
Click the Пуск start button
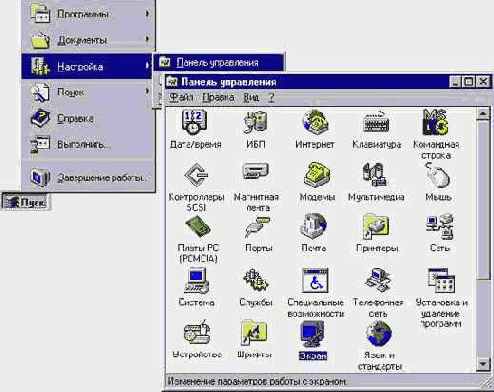point(26,202)
